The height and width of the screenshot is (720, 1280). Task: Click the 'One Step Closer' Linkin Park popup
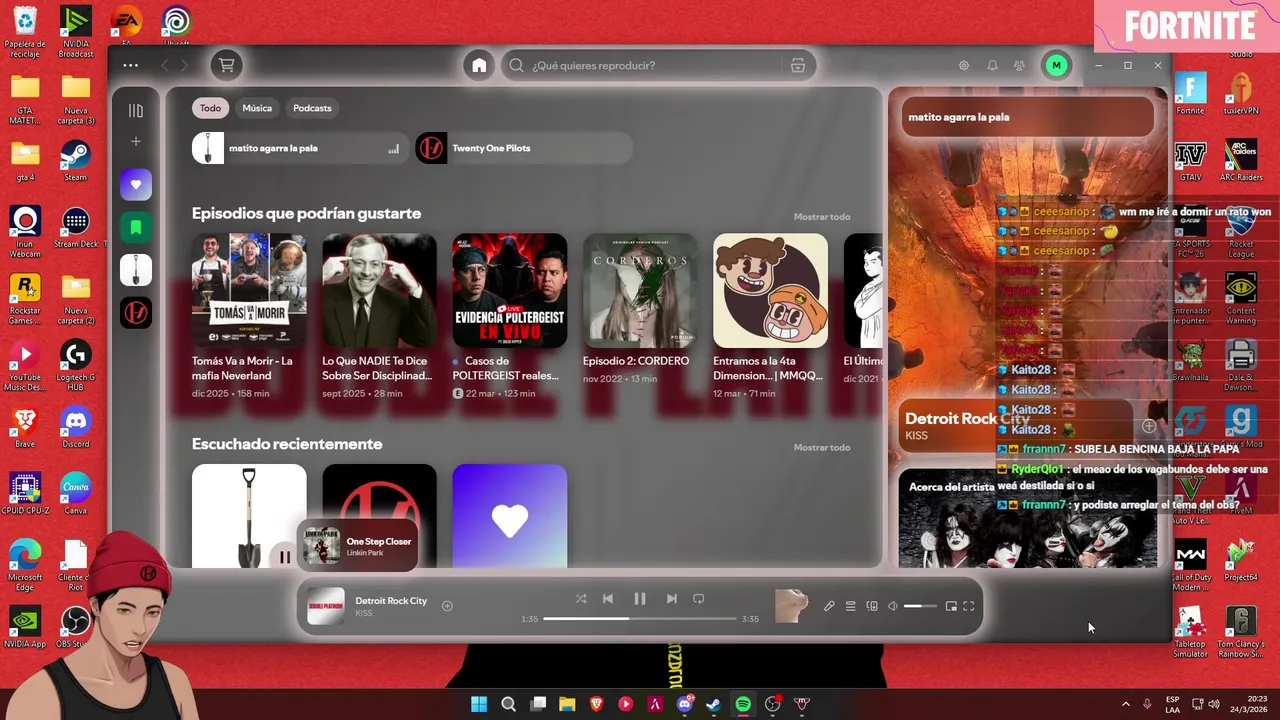pos(357,546)
